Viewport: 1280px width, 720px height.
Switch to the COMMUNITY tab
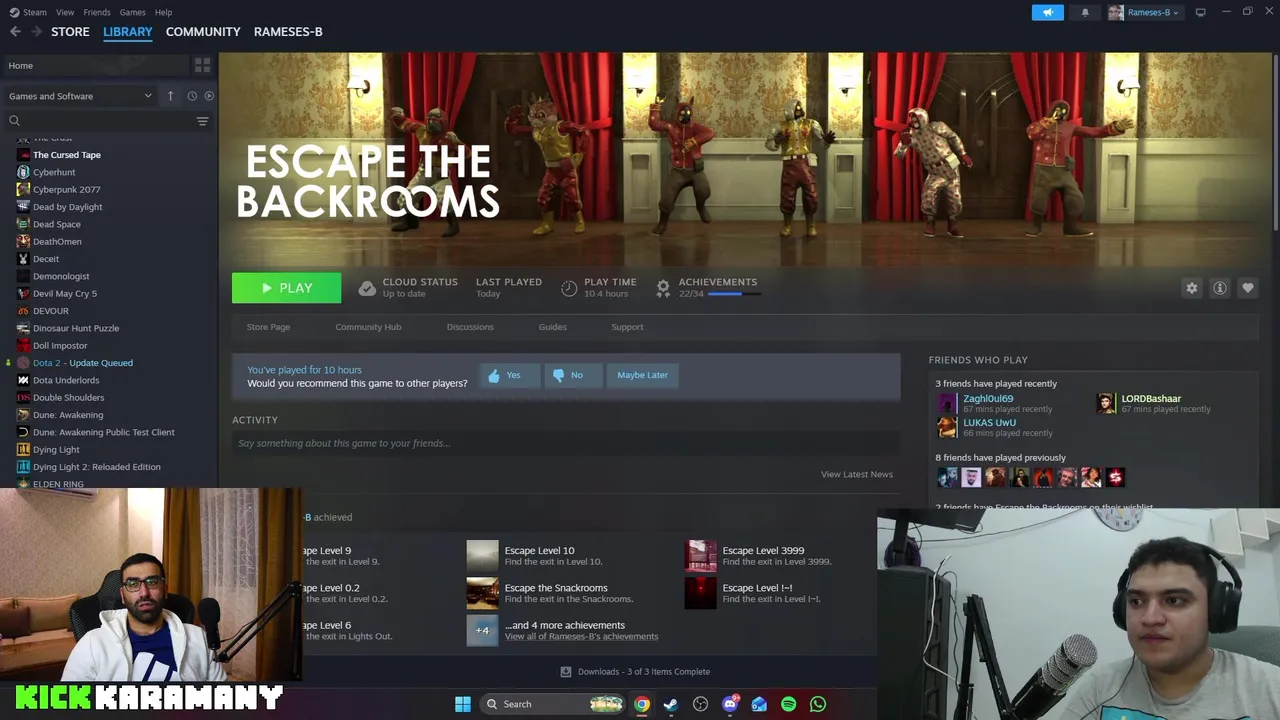[x=203, y=32]
